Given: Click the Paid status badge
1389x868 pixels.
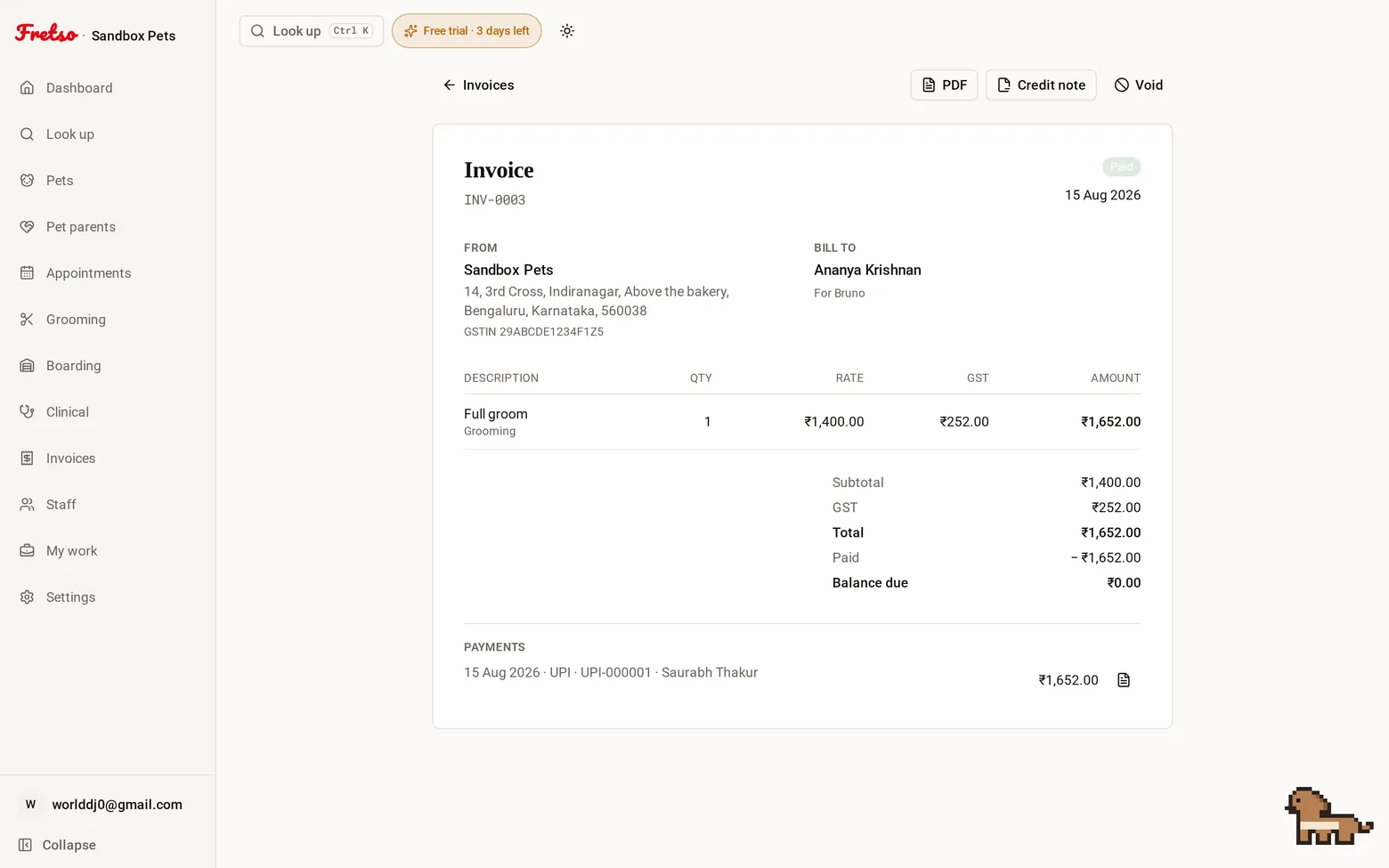Looking at the screenshot, I should tap(1121, 166).
